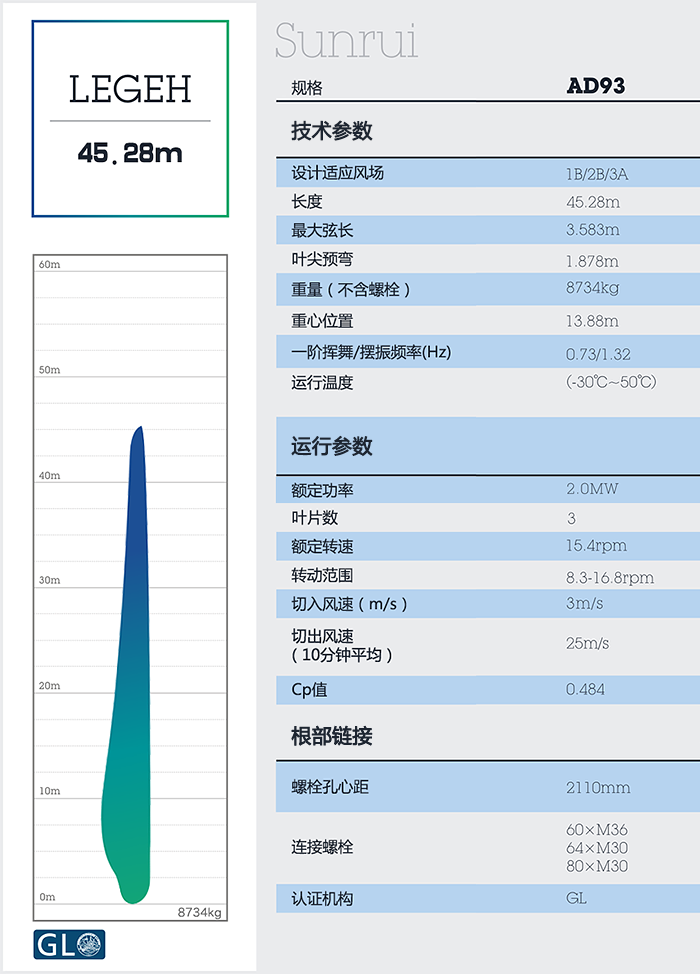Select the 45.28m value in table
The height and width of the screenshot is (974, 700).
point(593,202)
